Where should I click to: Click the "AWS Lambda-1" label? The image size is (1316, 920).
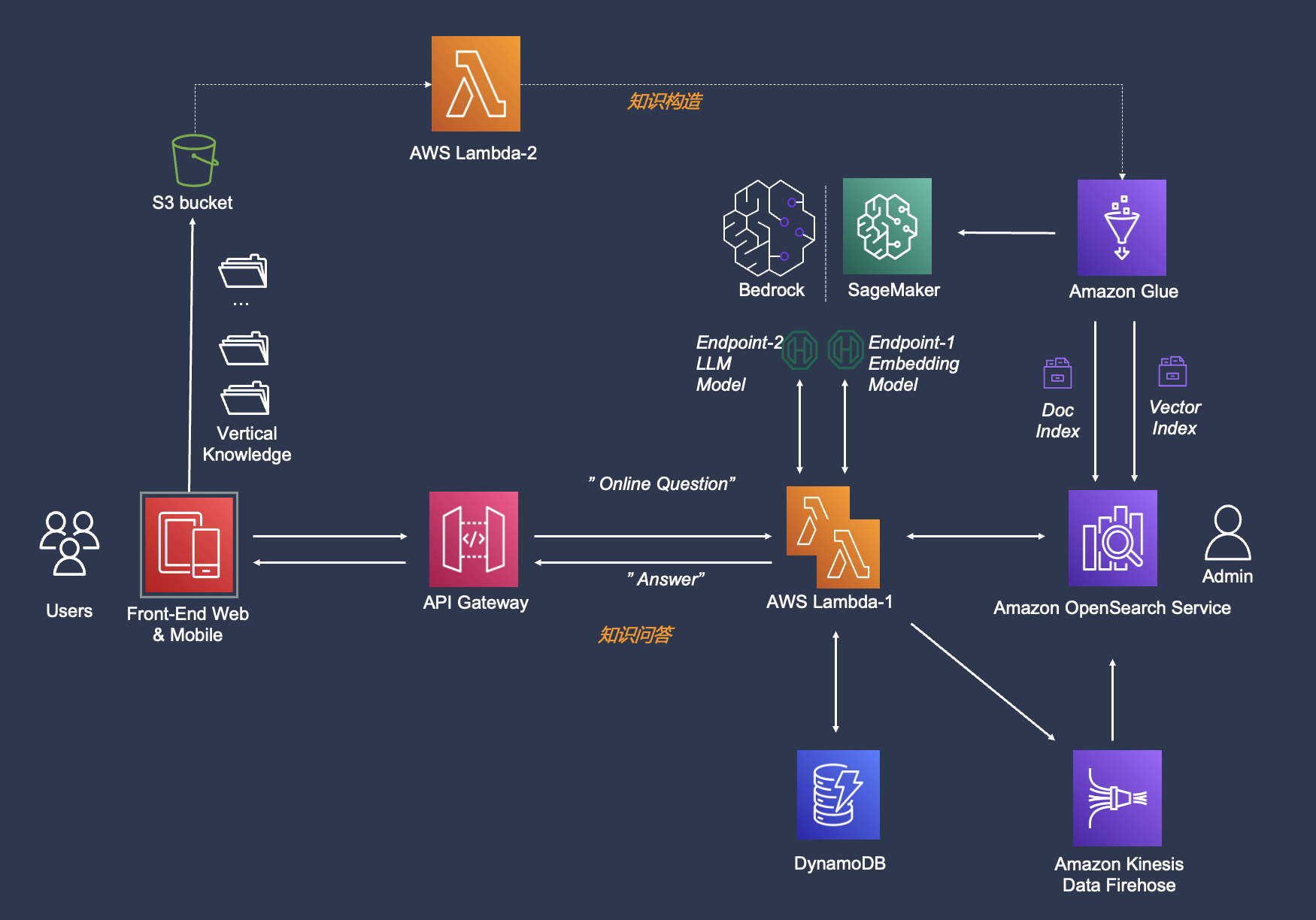click(x=829, y=602)
